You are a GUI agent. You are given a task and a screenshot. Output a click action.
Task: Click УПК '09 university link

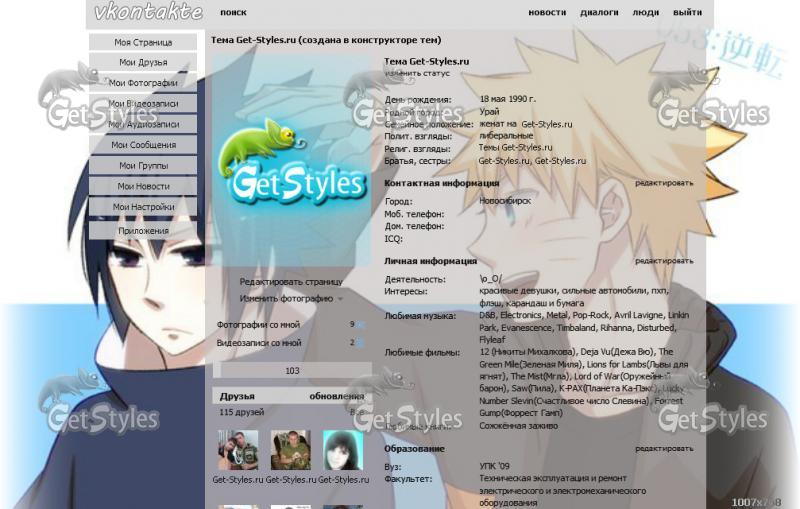click(x=494, y=466)
